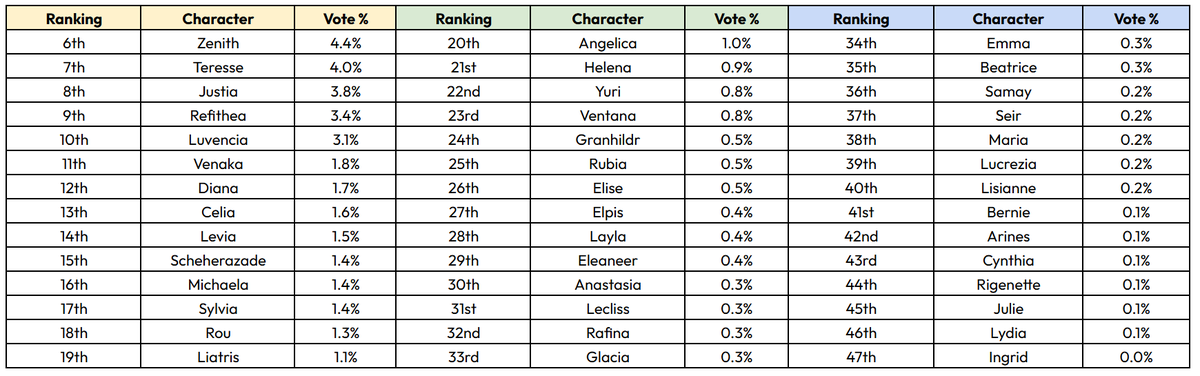The height and width of the screenshot is (376, 1200).
Task: Select the 4.4% vote cell
Action: tap(345, 43)
